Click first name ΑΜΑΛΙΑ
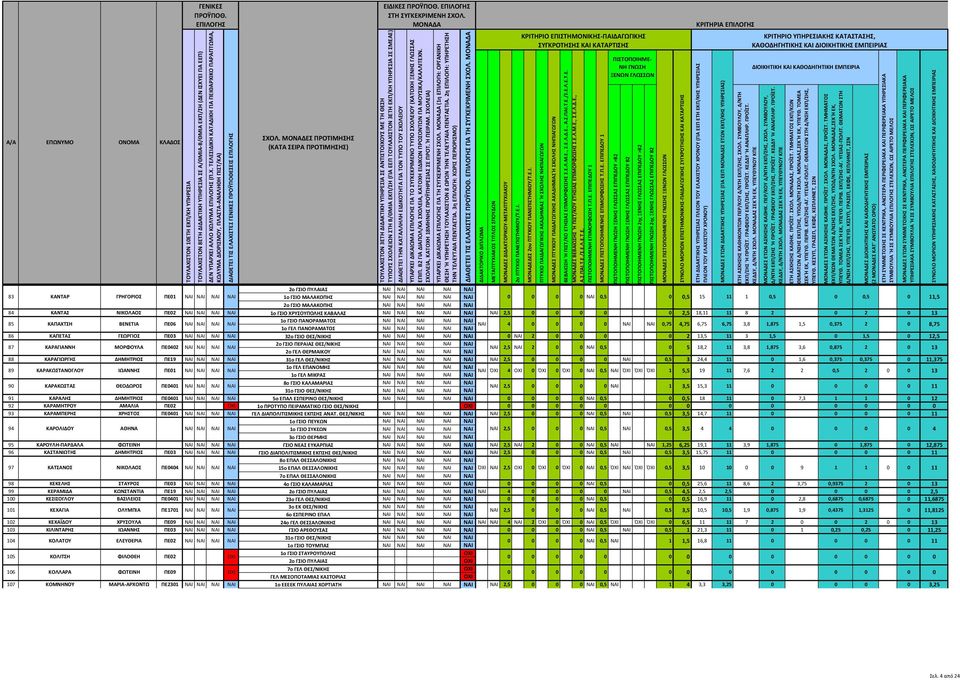The height and width of the screenshot is (680, 960). click(x=129, y=406)
